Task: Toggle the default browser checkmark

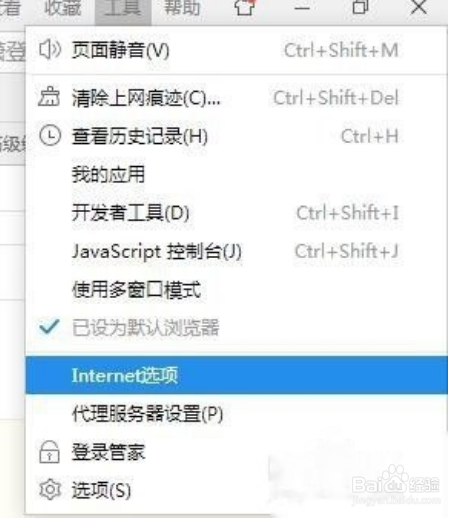Action: tap(49, 326)
